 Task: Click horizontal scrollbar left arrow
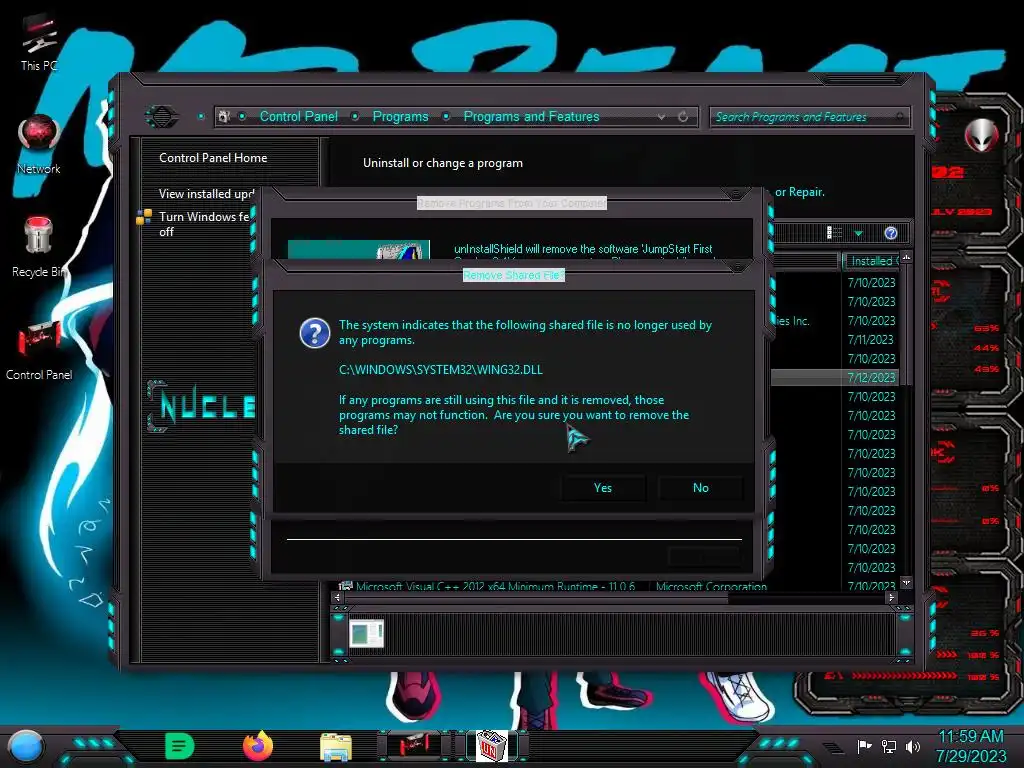click(337, 597)
